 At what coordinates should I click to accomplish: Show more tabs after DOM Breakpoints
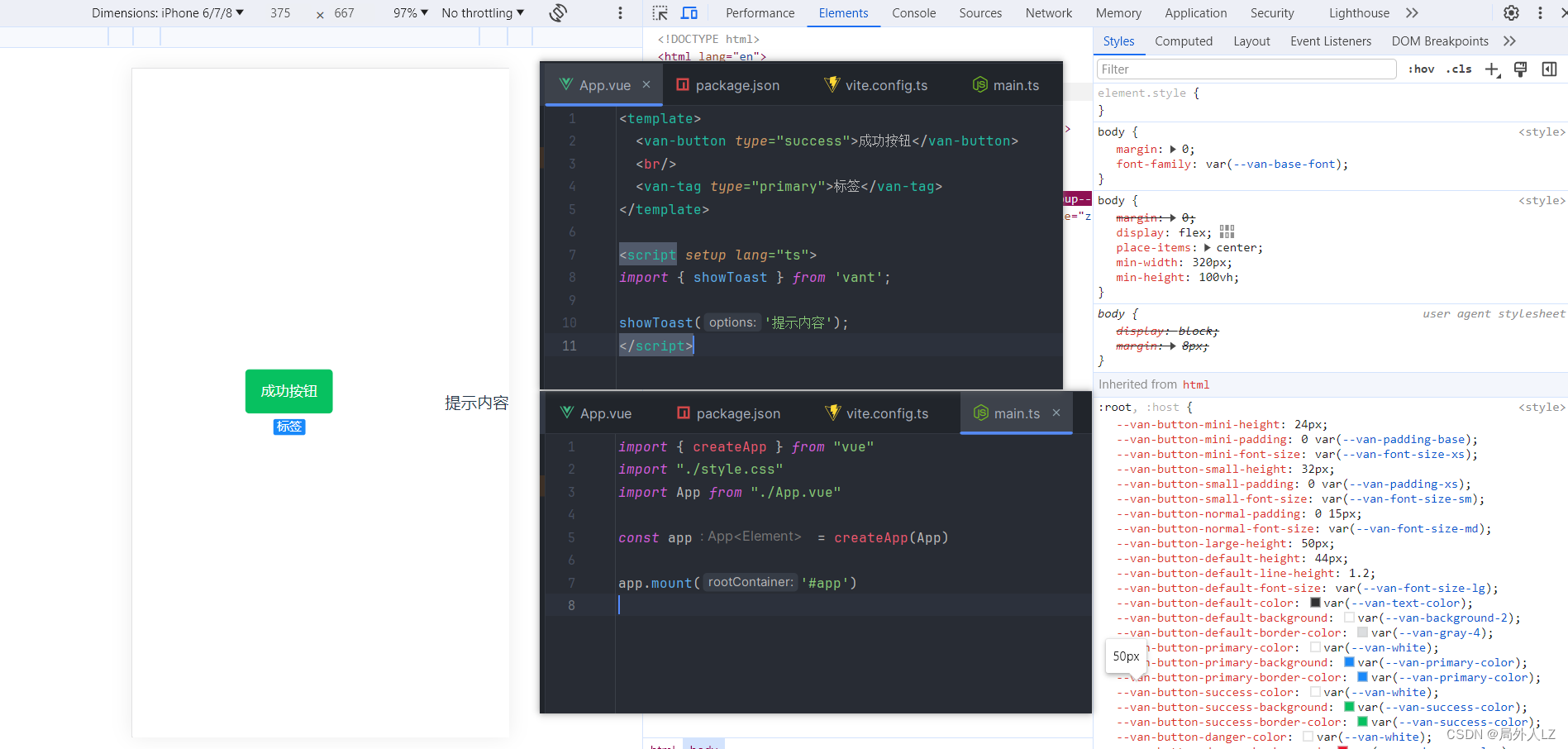[1509, 41]
